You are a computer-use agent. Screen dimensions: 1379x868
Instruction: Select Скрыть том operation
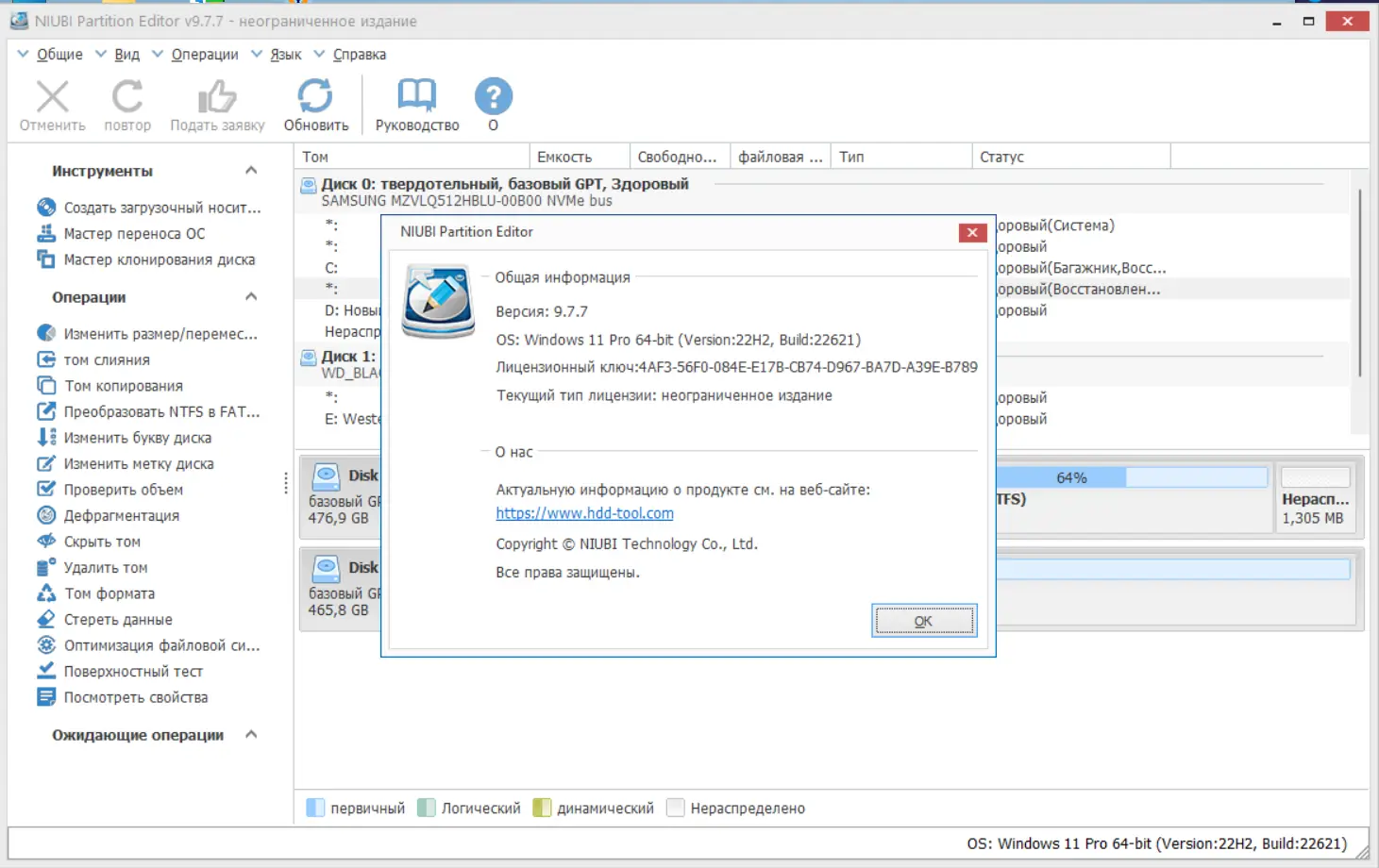pyautogui.click(x=100, y=541)
